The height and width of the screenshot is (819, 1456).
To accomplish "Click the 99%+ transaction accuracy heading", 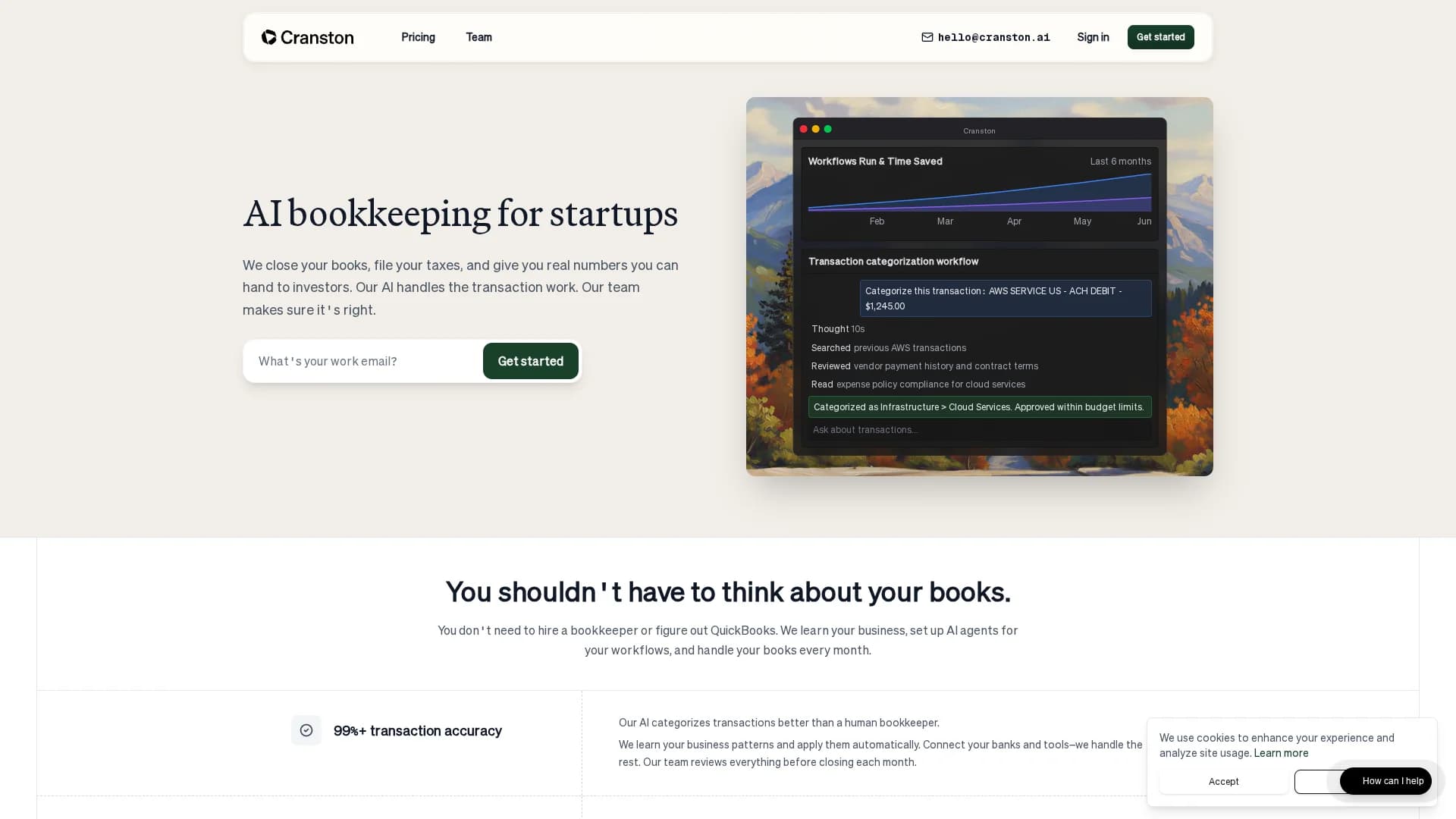I will [x=417, y=731].
